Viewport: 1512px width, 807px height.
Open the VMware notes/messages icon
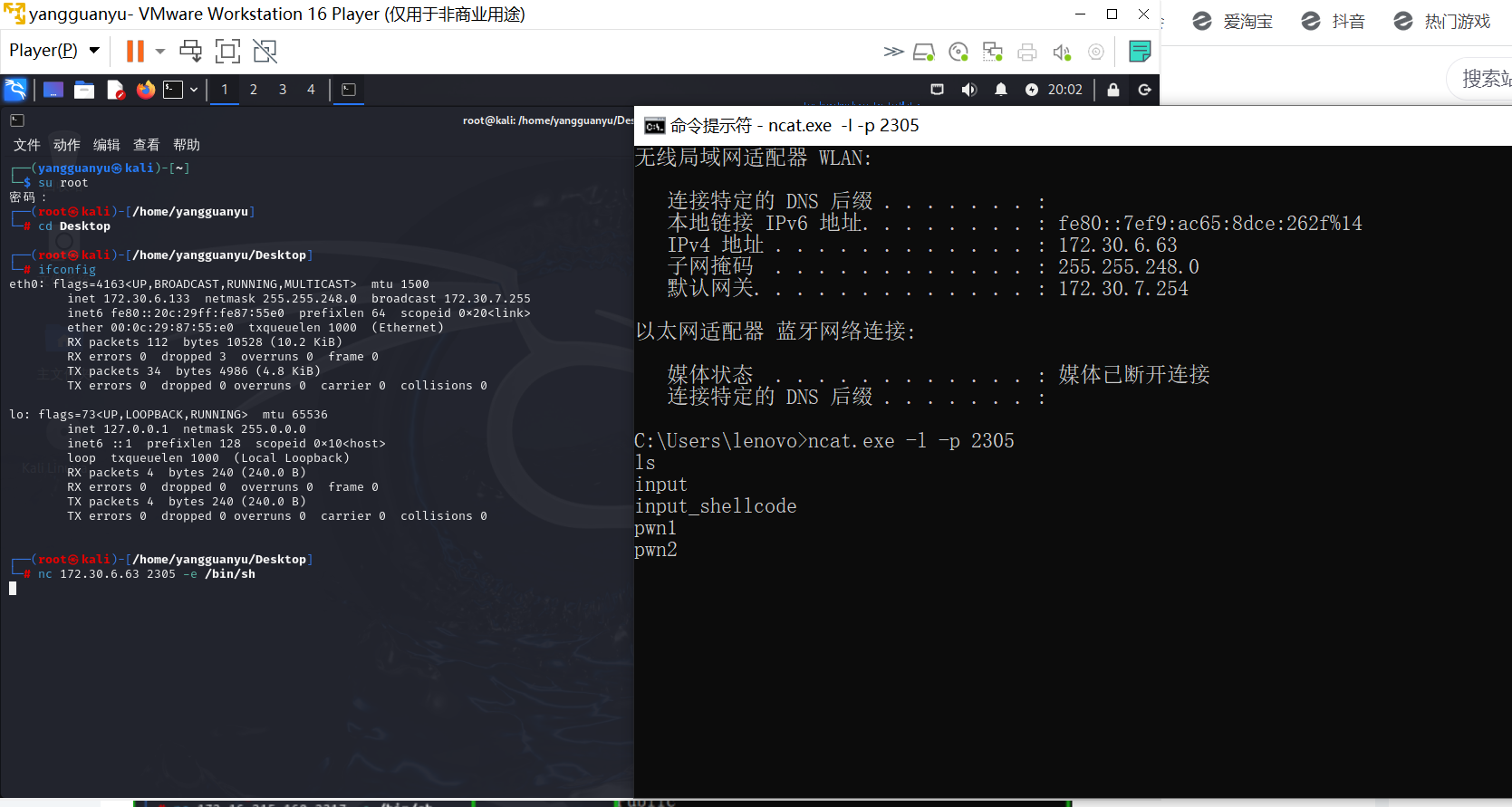click(x=1140, y=52)
